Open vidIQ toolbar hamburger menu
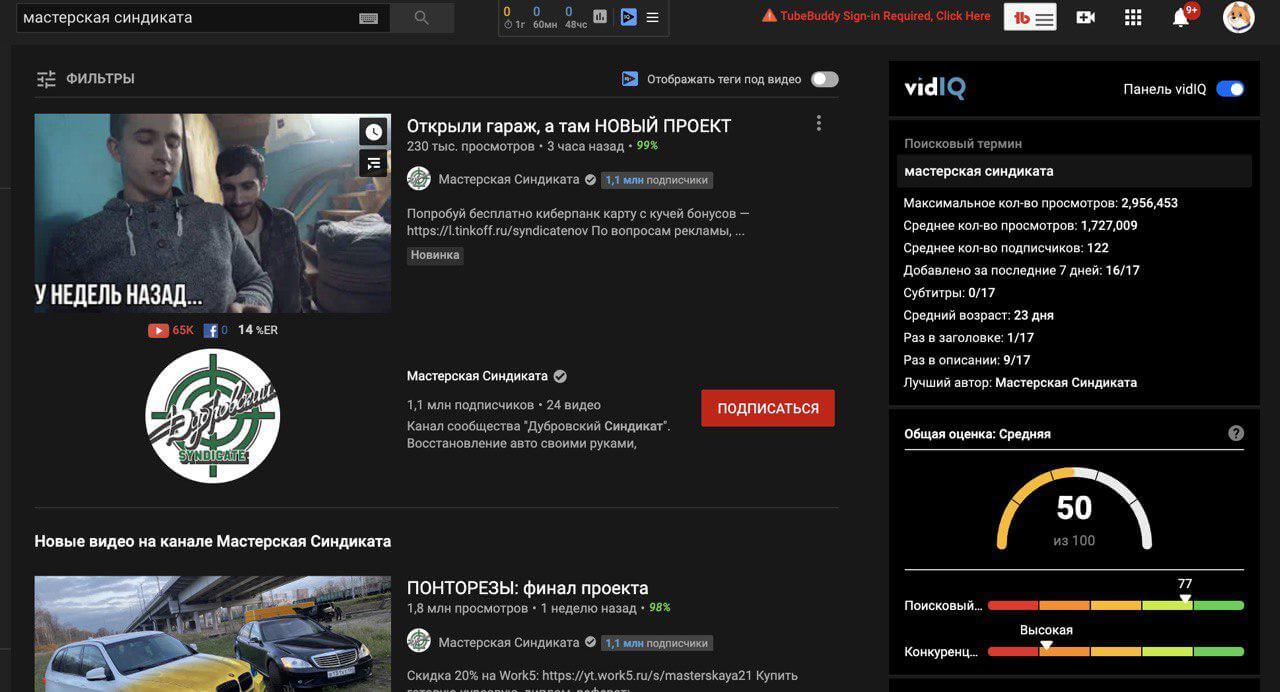 (652, 18)
